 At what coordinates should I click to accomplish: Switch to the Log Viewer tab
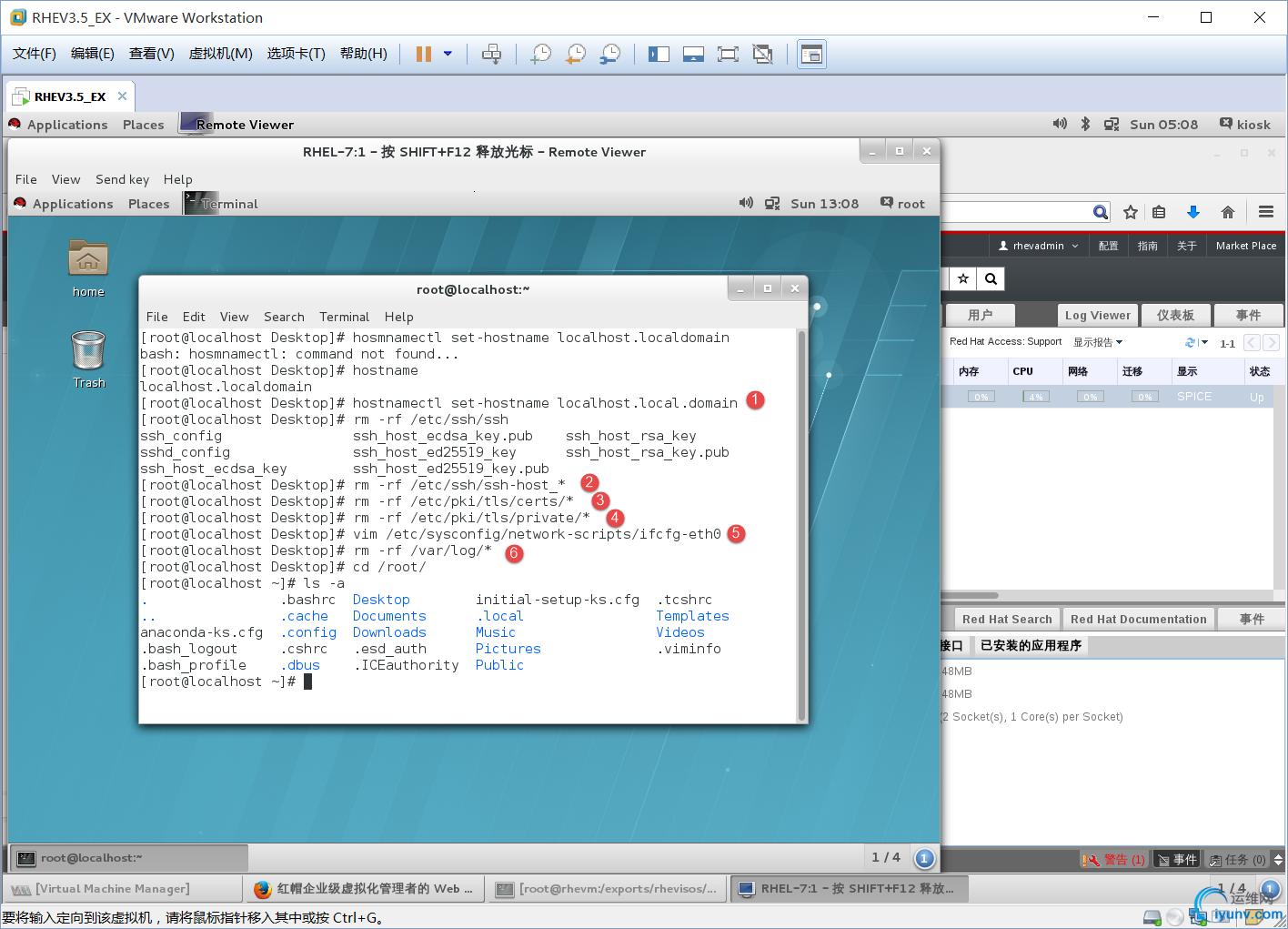1097,315
